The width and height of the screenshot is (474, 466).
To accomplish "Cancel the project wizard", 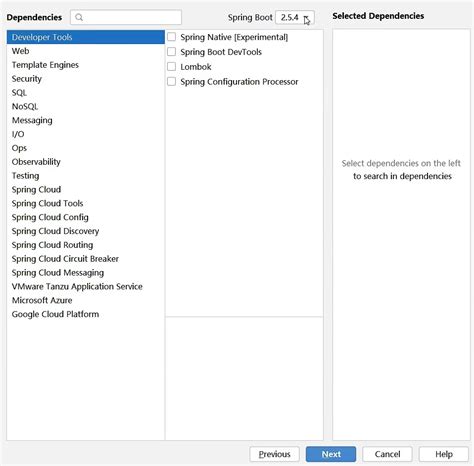I will coord(387,454).
